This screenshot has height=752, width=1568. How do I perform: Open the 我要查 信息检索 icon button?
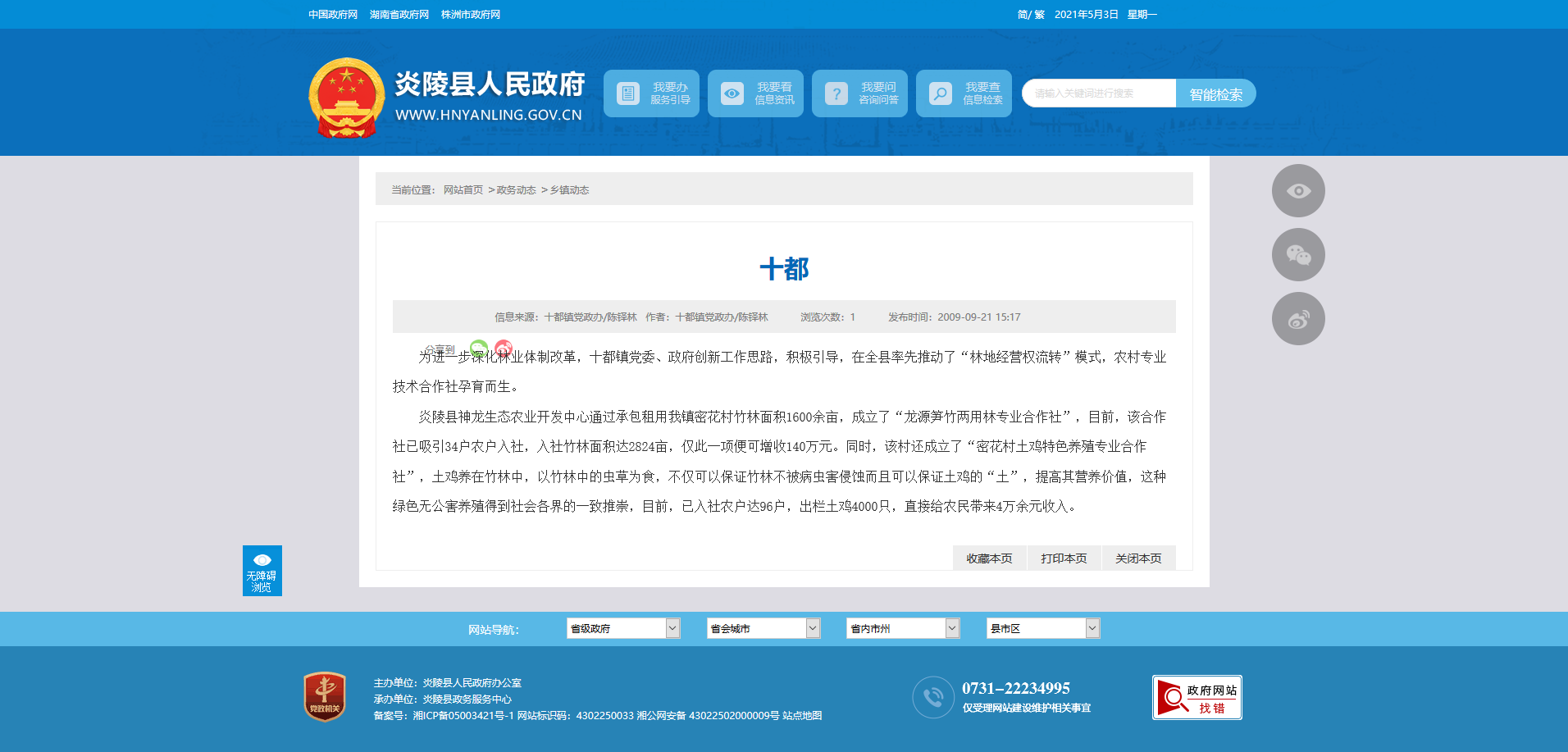point(964,93)
